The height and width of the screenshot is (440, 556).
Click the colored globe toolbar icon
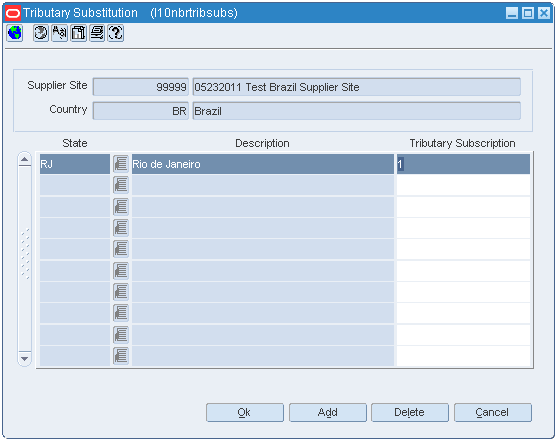(x=15, y=33)
